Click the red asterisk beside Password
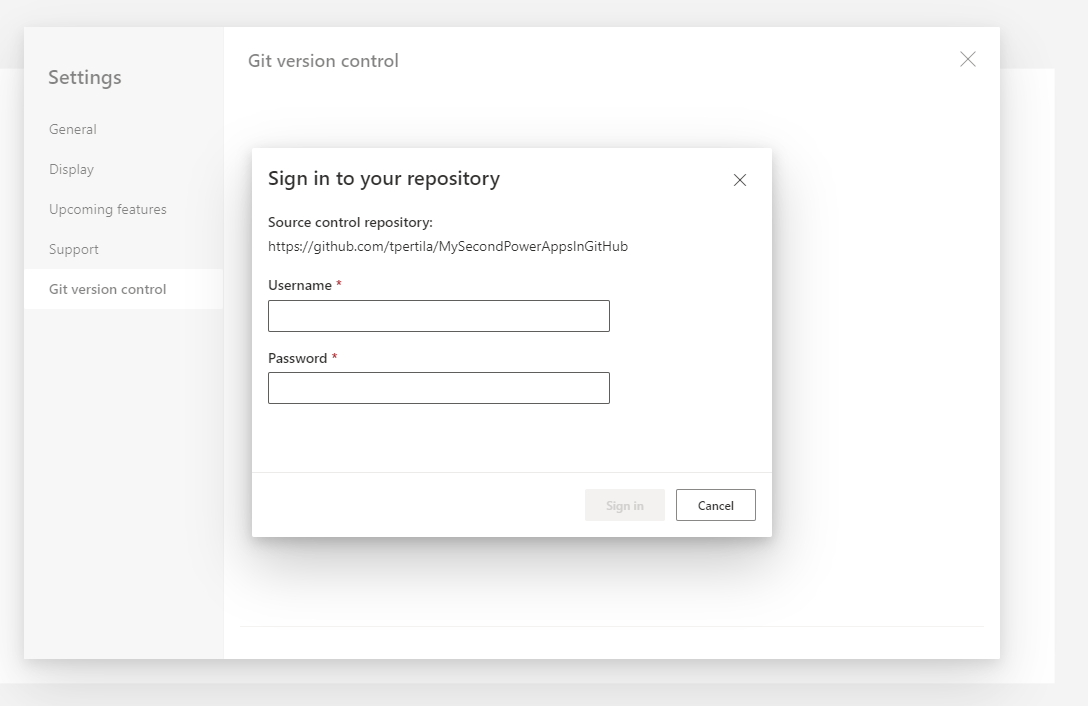The image size is (1088, 706). pyautogui.click(x=335, y=358)
